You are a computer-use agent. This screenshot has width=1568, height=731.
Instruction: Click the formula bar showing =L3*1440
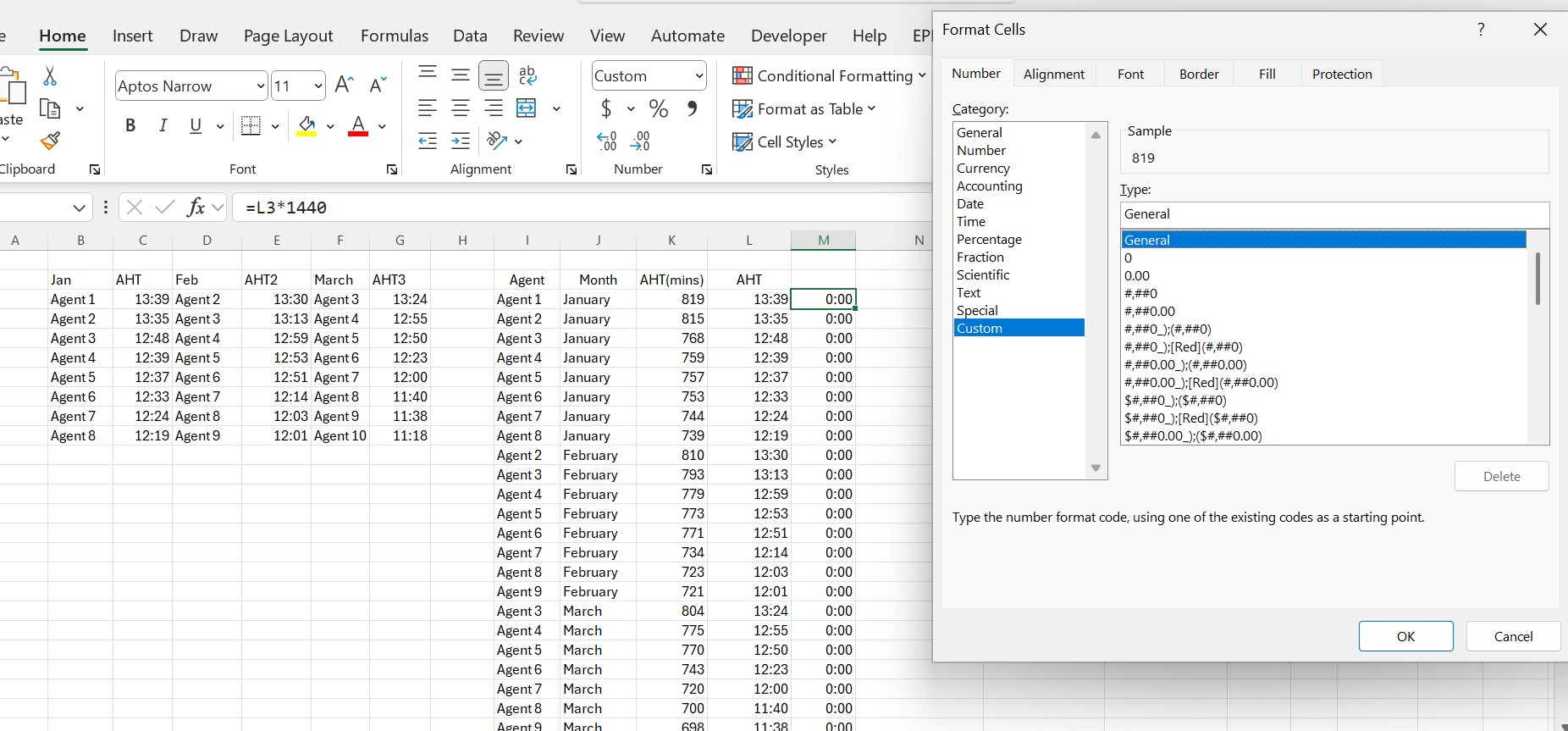584,208
